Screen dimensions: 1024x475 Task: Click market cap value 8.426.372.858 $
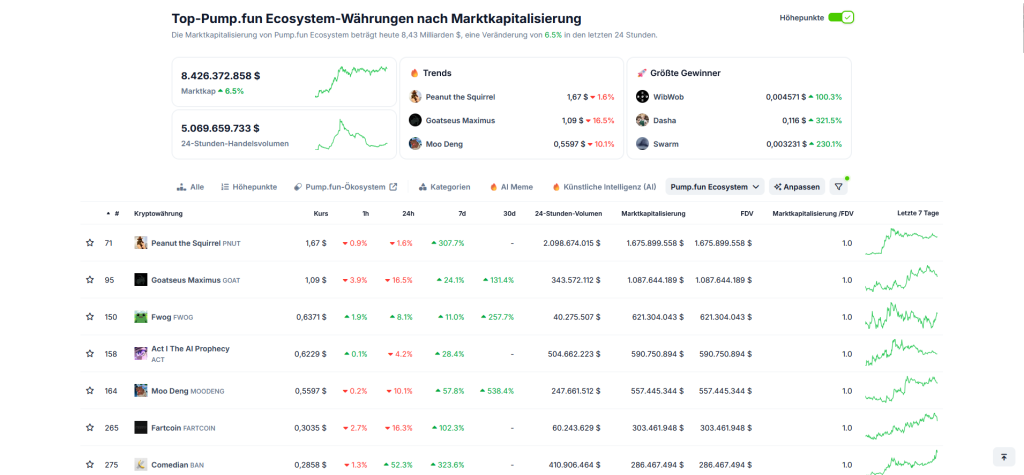(x=221, y=75)
